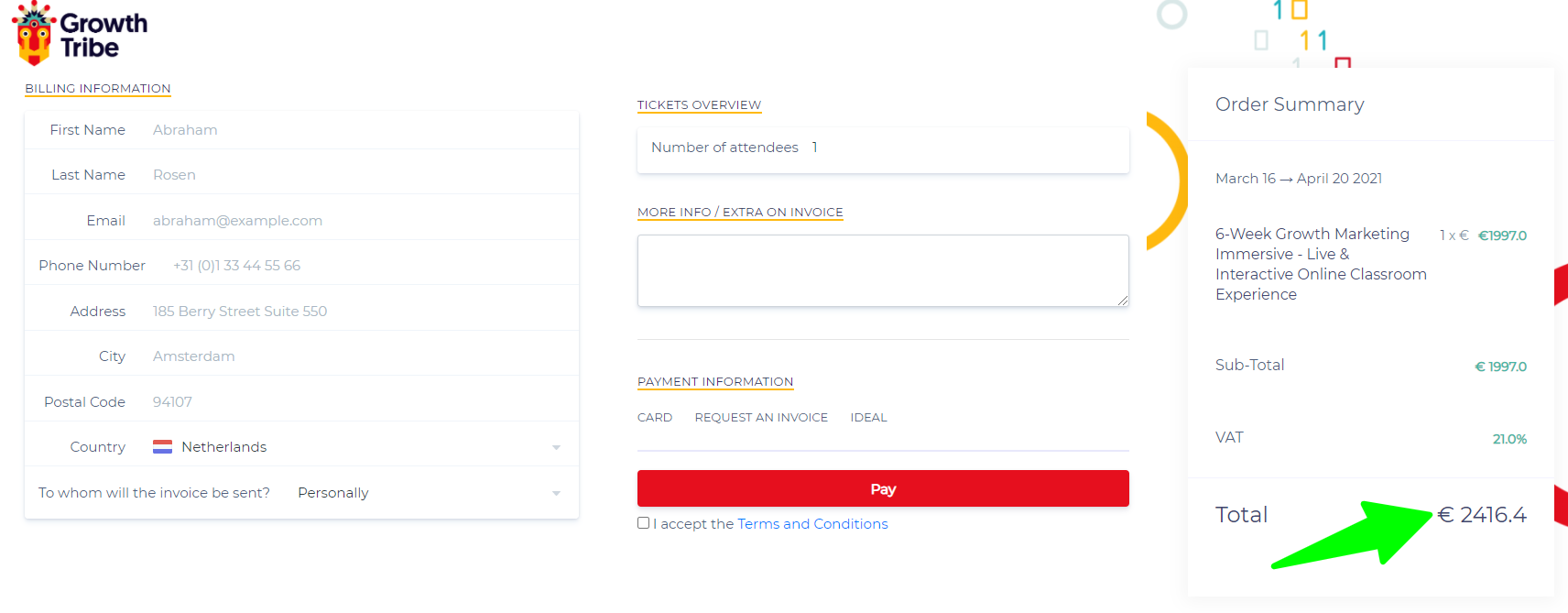Open the Country dropdown arrow
Viewport: 1568px width, 613px height.
556,447
